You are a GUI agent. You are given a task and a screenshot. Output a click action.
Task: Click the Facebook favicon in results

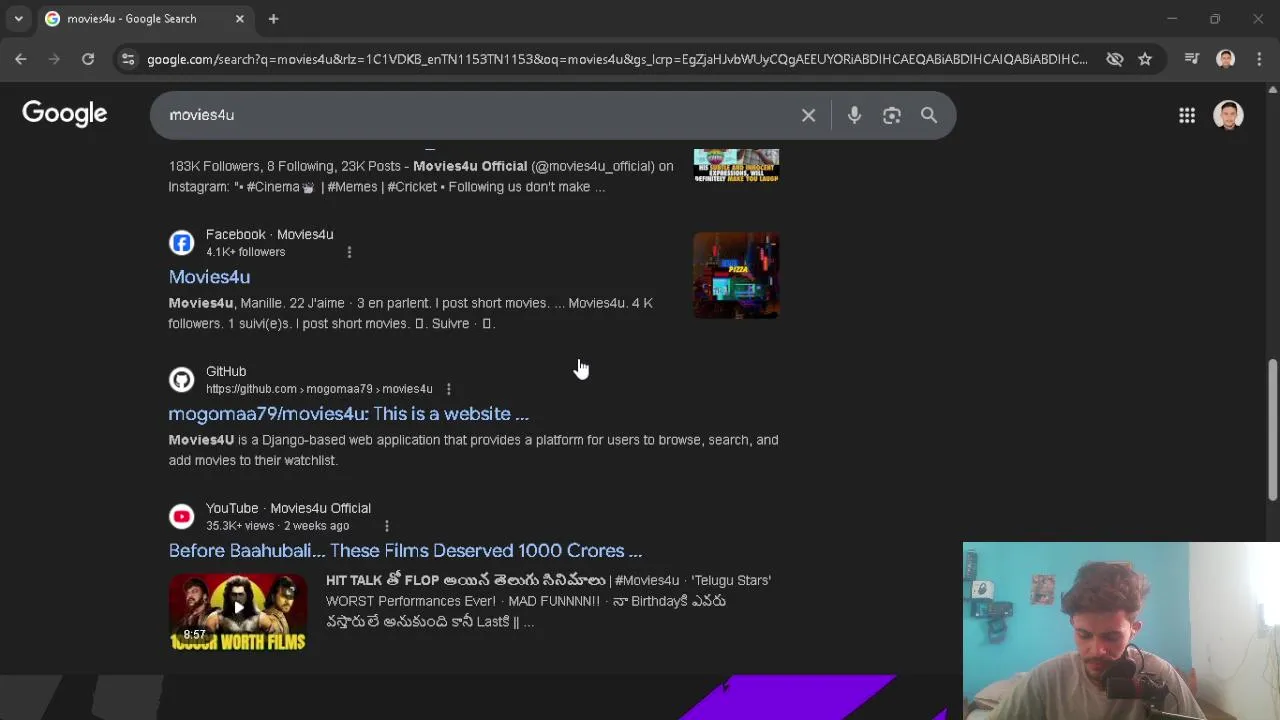181,243
